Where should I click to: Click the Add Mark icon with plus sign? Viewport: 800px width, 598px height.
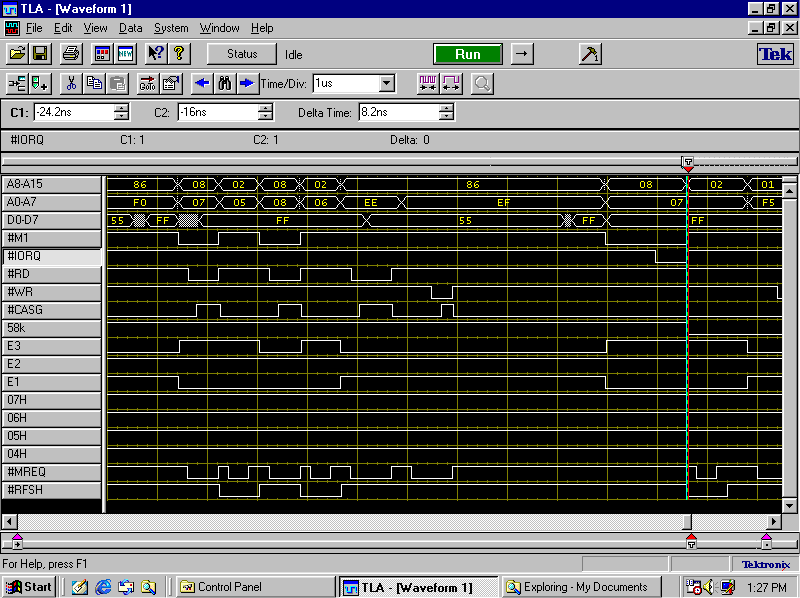click(40, 84)
